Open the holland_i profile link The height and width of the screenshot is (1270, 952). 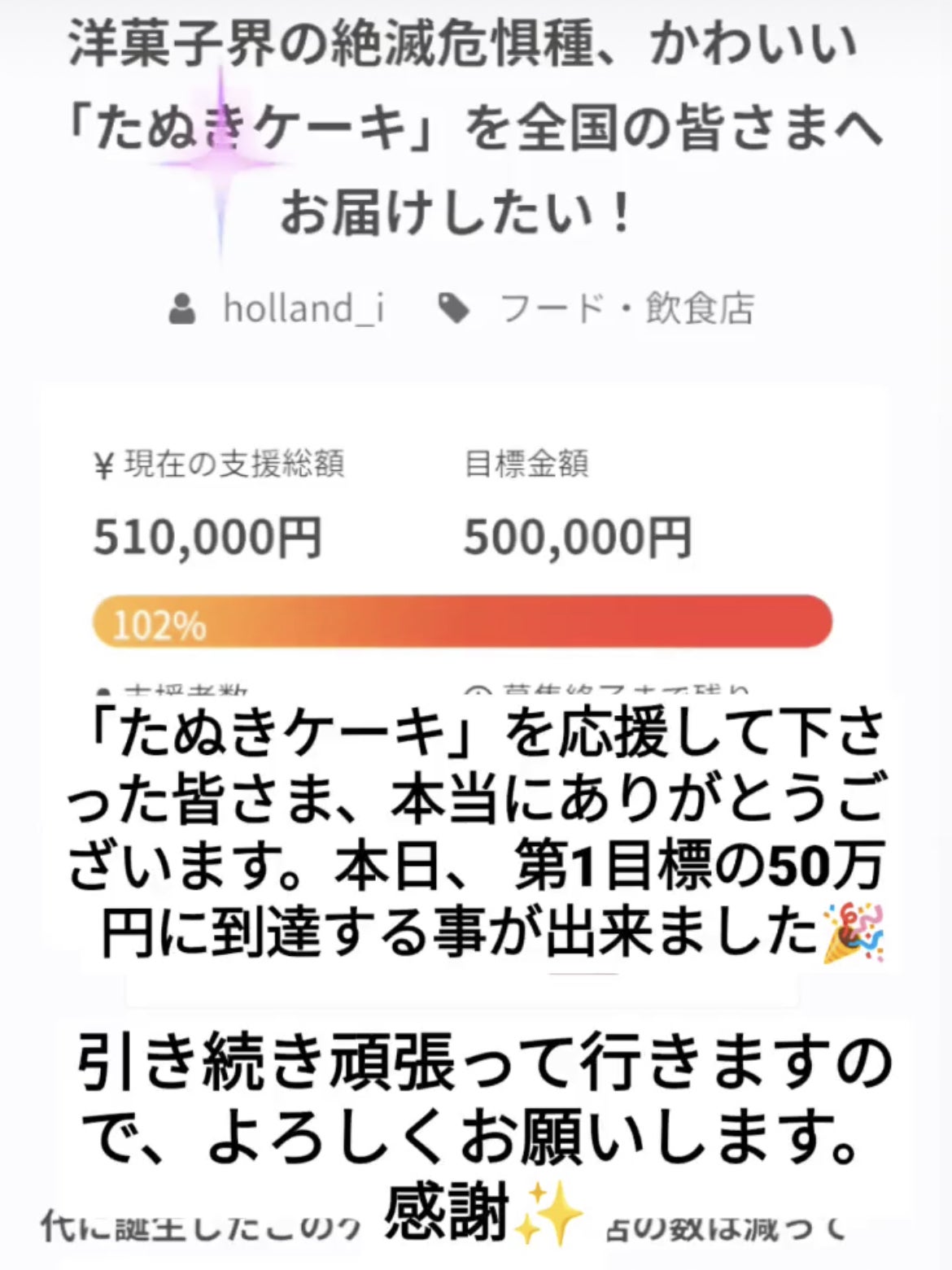tap(304, 308)
